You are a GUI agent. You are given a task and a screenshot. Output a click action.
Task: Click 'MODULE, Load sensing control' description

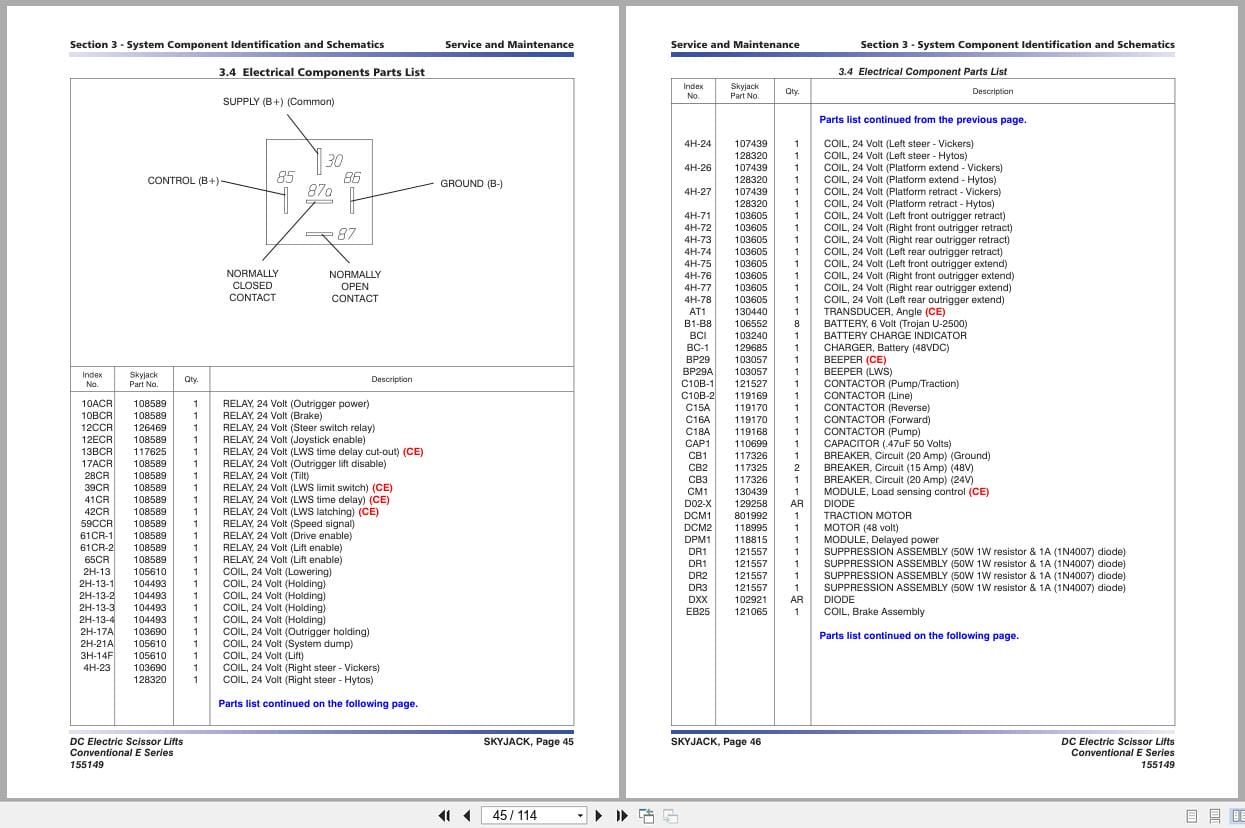[x=894, y=492]
